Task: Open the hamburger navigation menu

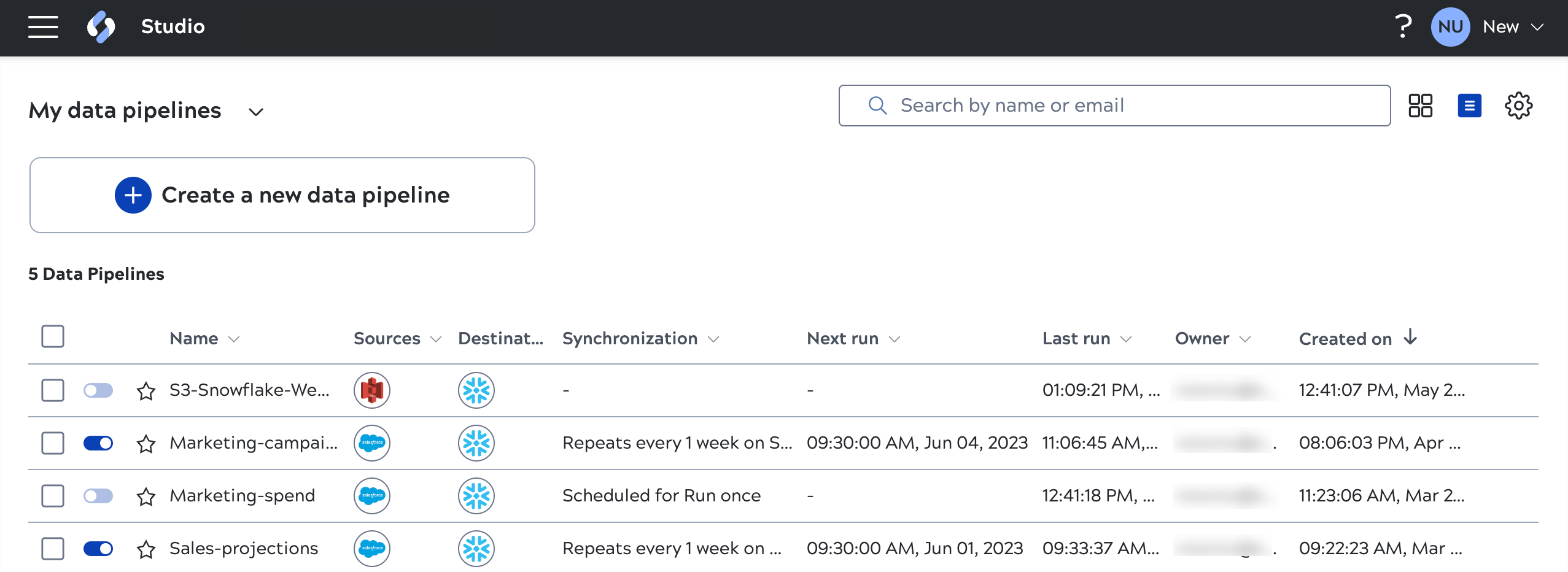Action: pyautogui.click(x=43, y=26)
